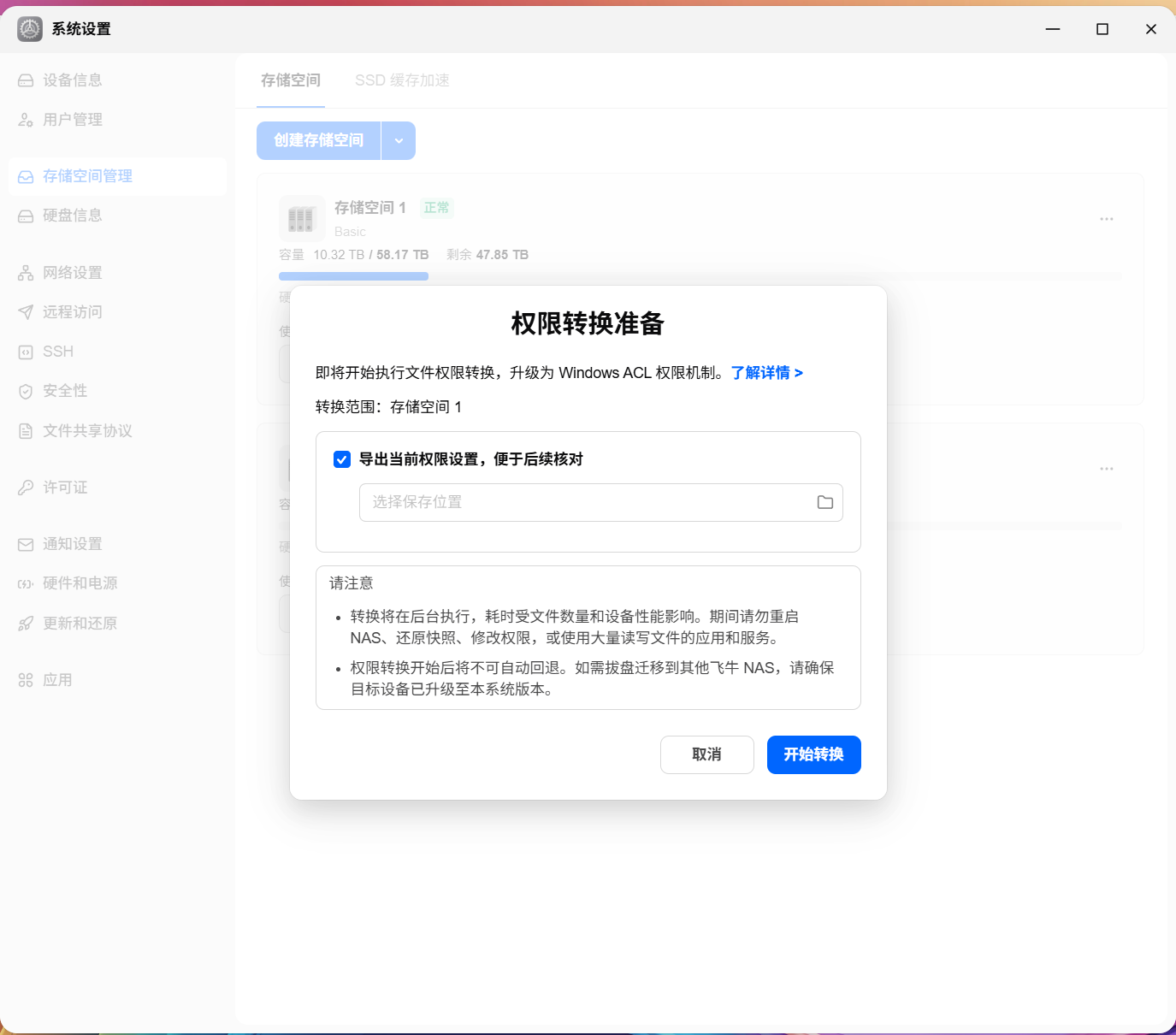Click the storage capacity usage bar
The image size is (1176, 1035).
coord(700,276)
